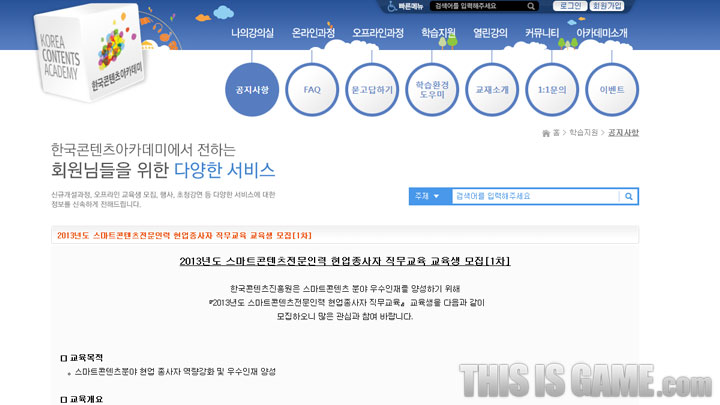Click the 학습지원 breadcrumb link
Image resolution: width=720 pixels, height=405 pixels.
coord(583,133)
